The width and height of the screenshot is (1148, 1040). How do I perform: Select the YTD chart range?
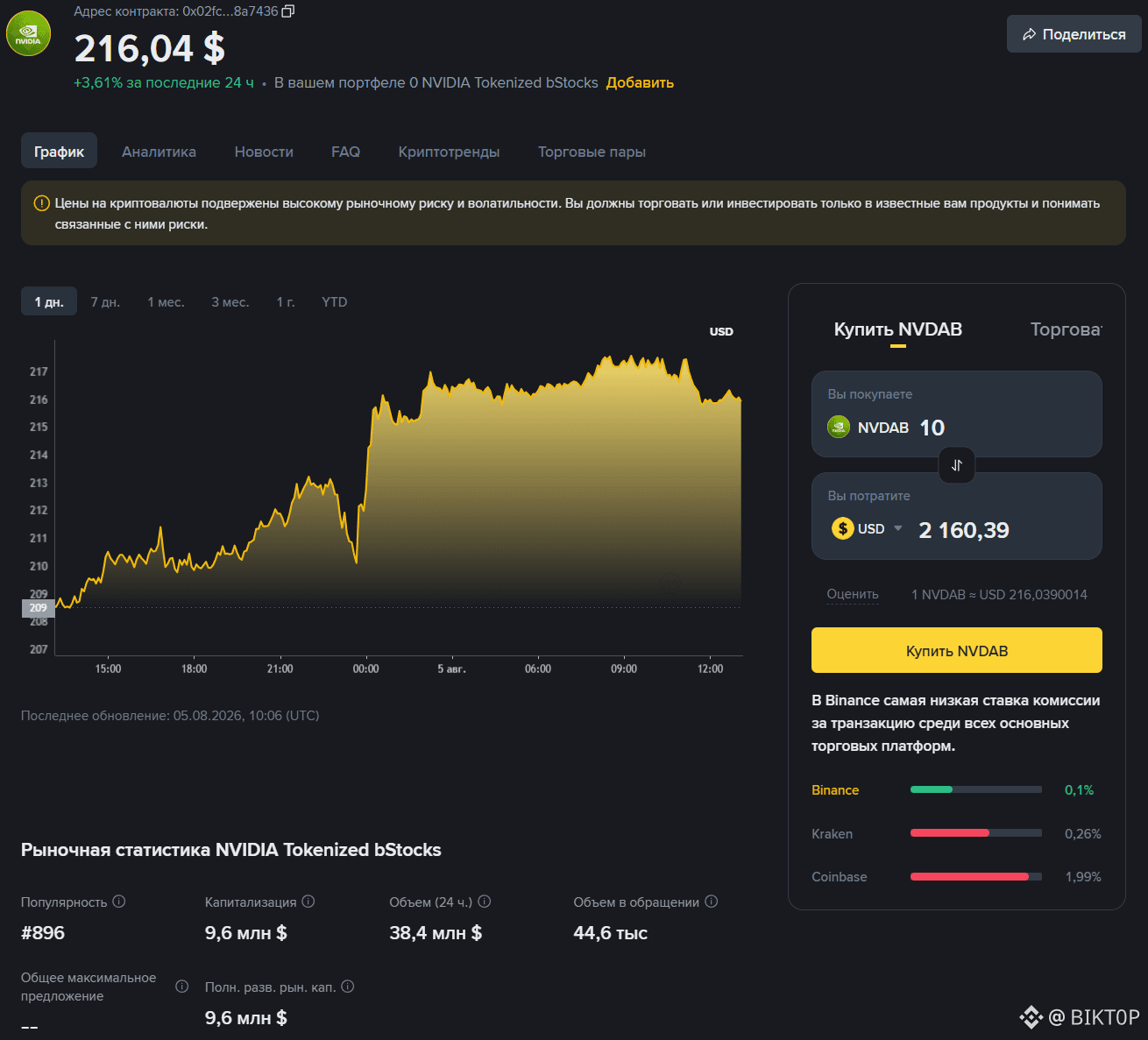[335, 302]
